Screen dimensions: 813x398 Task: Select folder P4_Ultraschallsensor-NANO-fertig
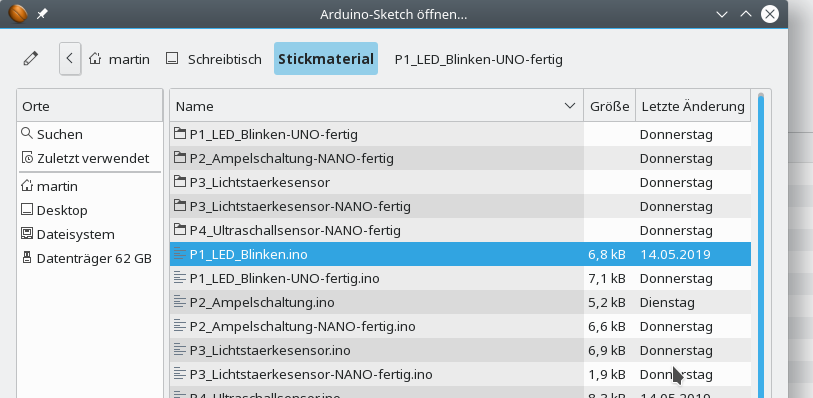(460, 230)
